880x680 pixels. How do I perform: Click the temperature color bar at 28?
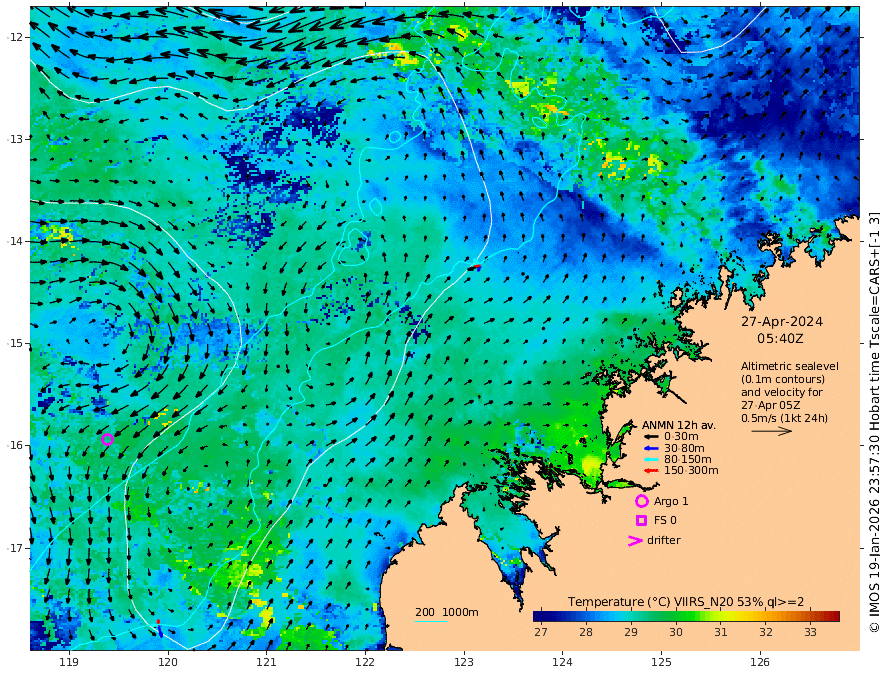click(586, 617)
